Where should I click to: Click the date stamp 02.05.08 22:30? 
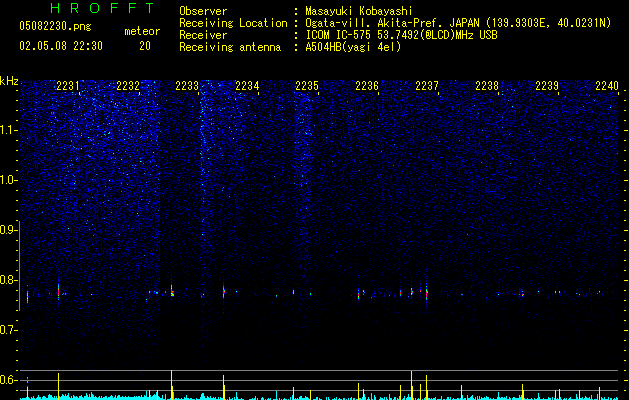[61, 46]
